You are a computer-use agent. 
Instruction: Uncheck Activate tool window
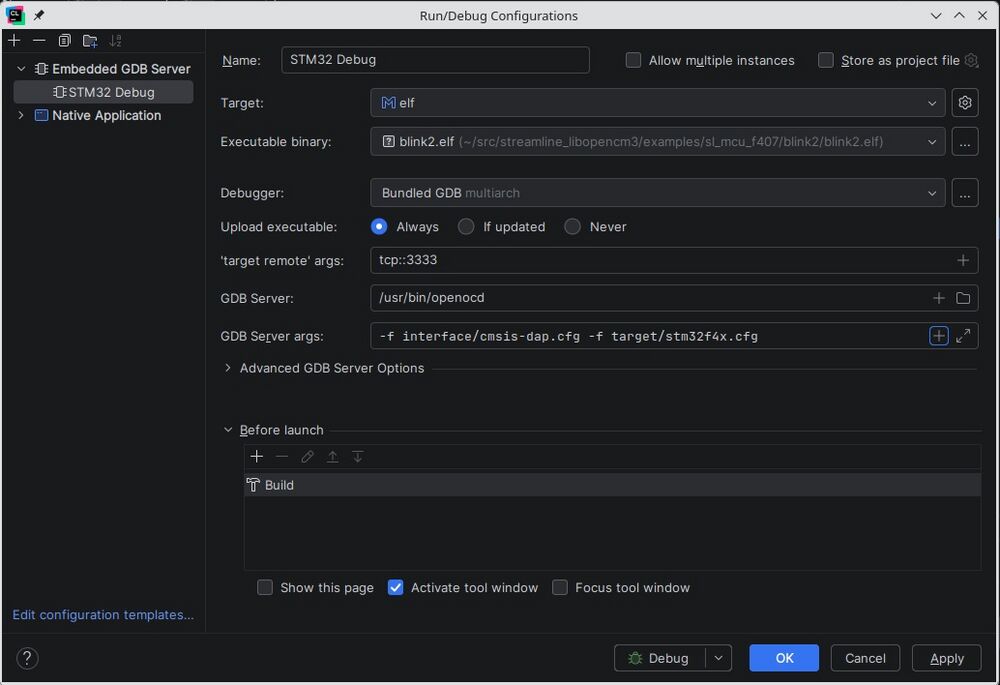coord(396,588)
